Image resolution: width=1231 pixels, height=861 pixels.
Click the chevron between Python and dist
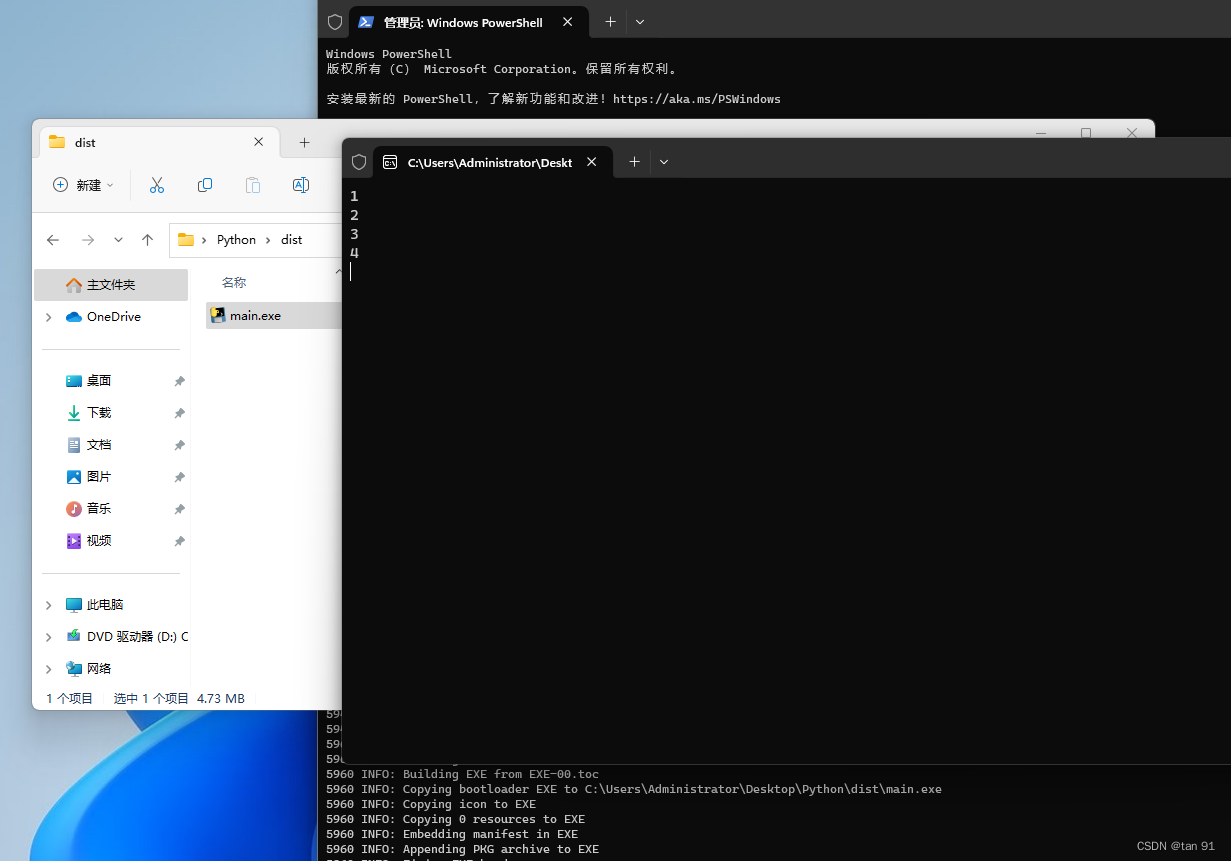pyautogui.click(x=268, y=240)
